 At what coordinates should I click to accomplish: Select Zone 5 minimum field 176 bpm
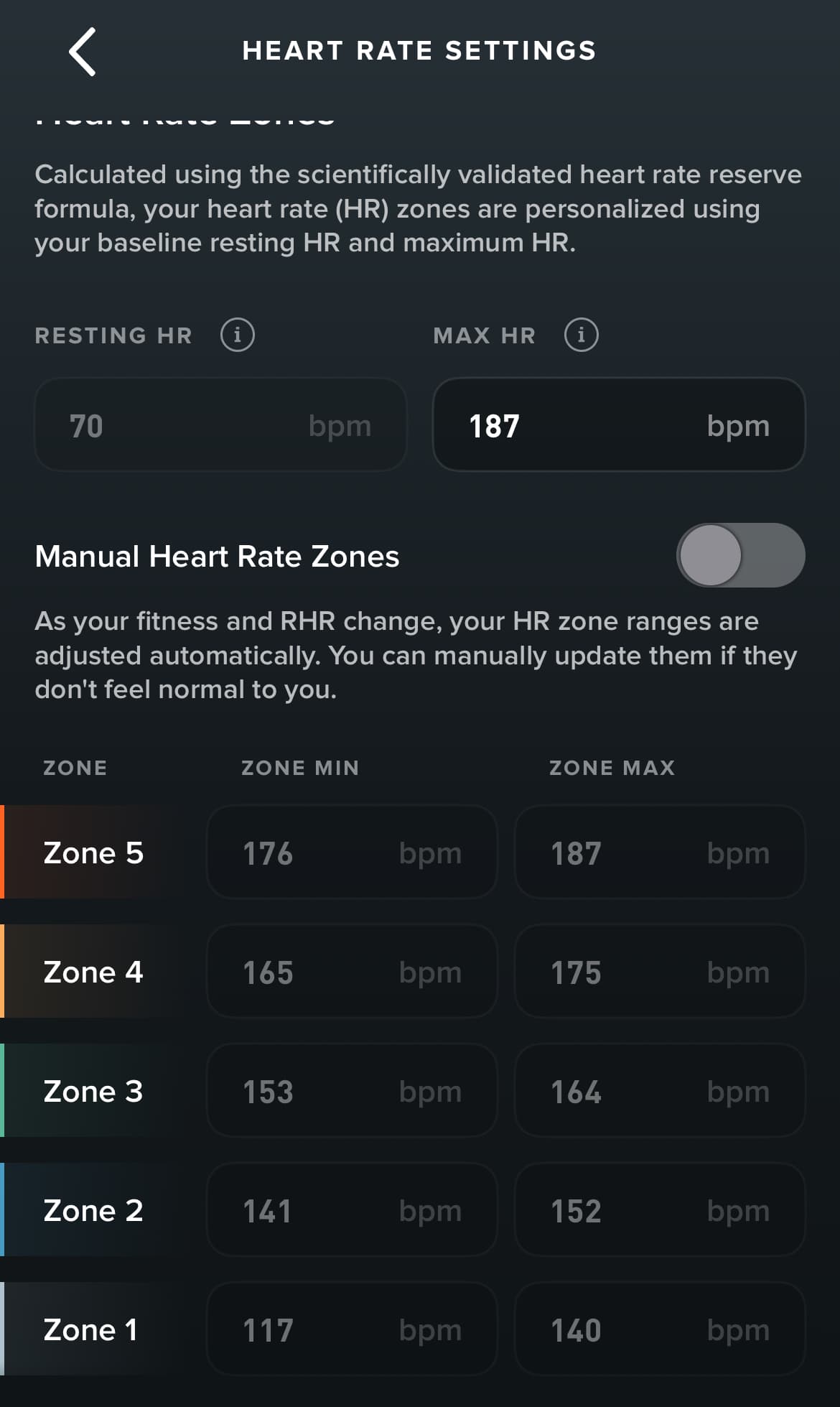(x=352, y=853)
